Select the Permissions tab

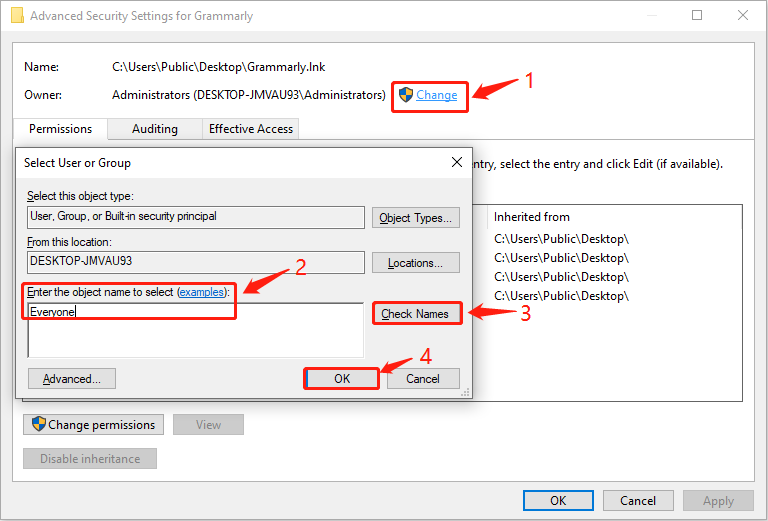[x=60, y=129]
